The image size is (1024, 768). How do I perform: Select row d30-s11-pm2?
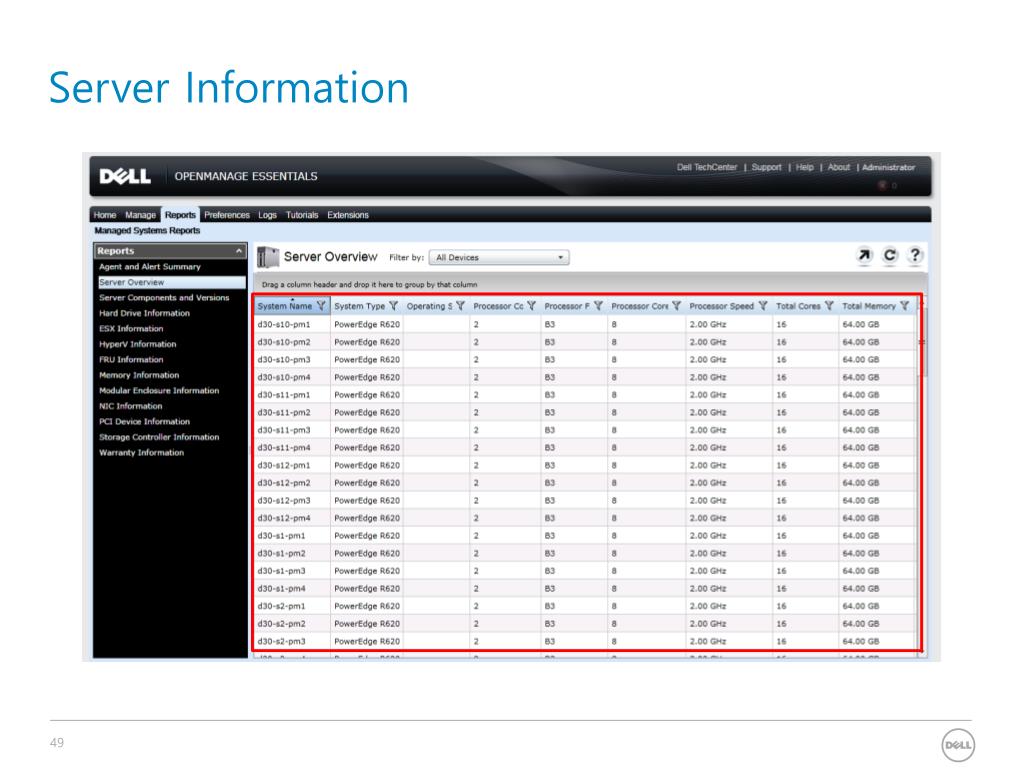click(x=585, y=412)
